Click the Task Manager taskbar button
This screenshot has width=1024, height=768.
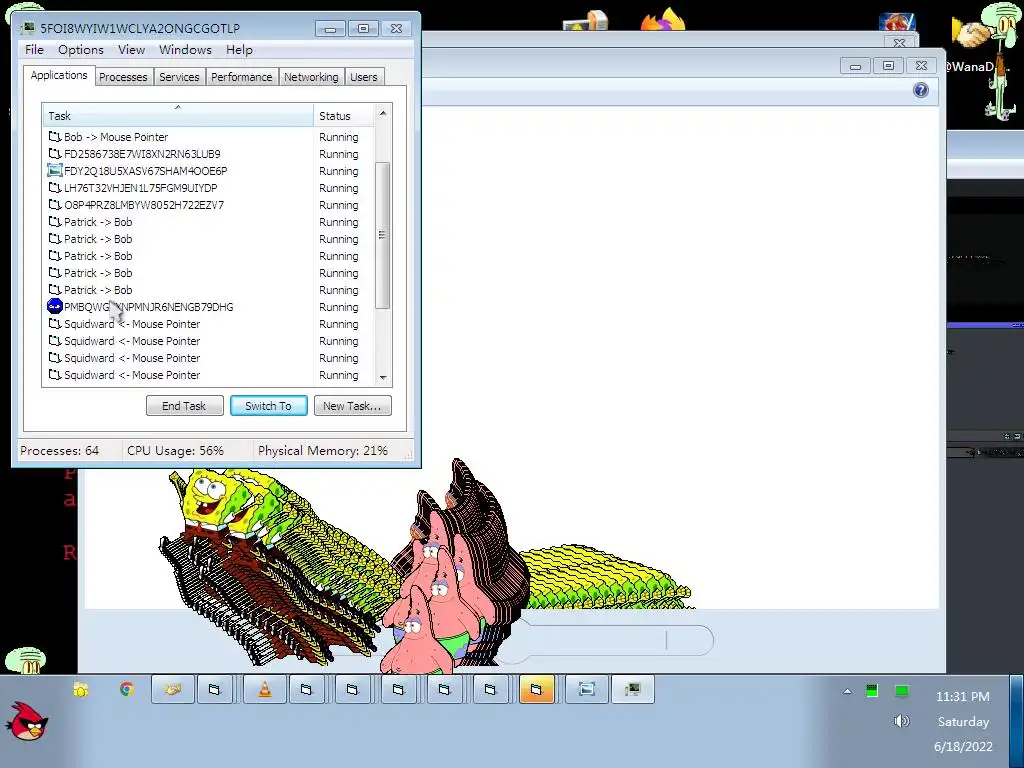633,690
